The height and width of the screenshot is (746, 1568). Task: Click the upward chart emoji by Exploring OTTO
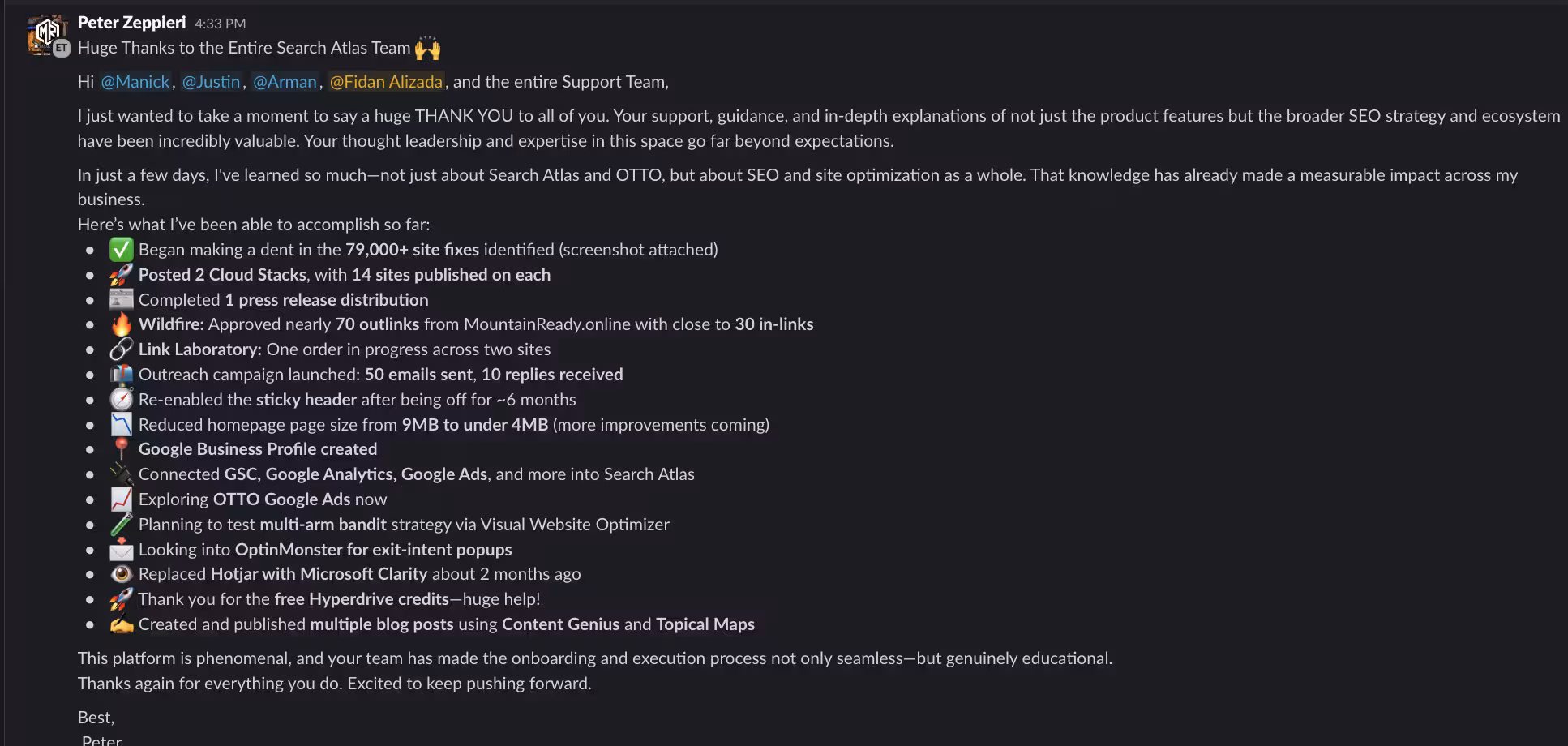121,499
